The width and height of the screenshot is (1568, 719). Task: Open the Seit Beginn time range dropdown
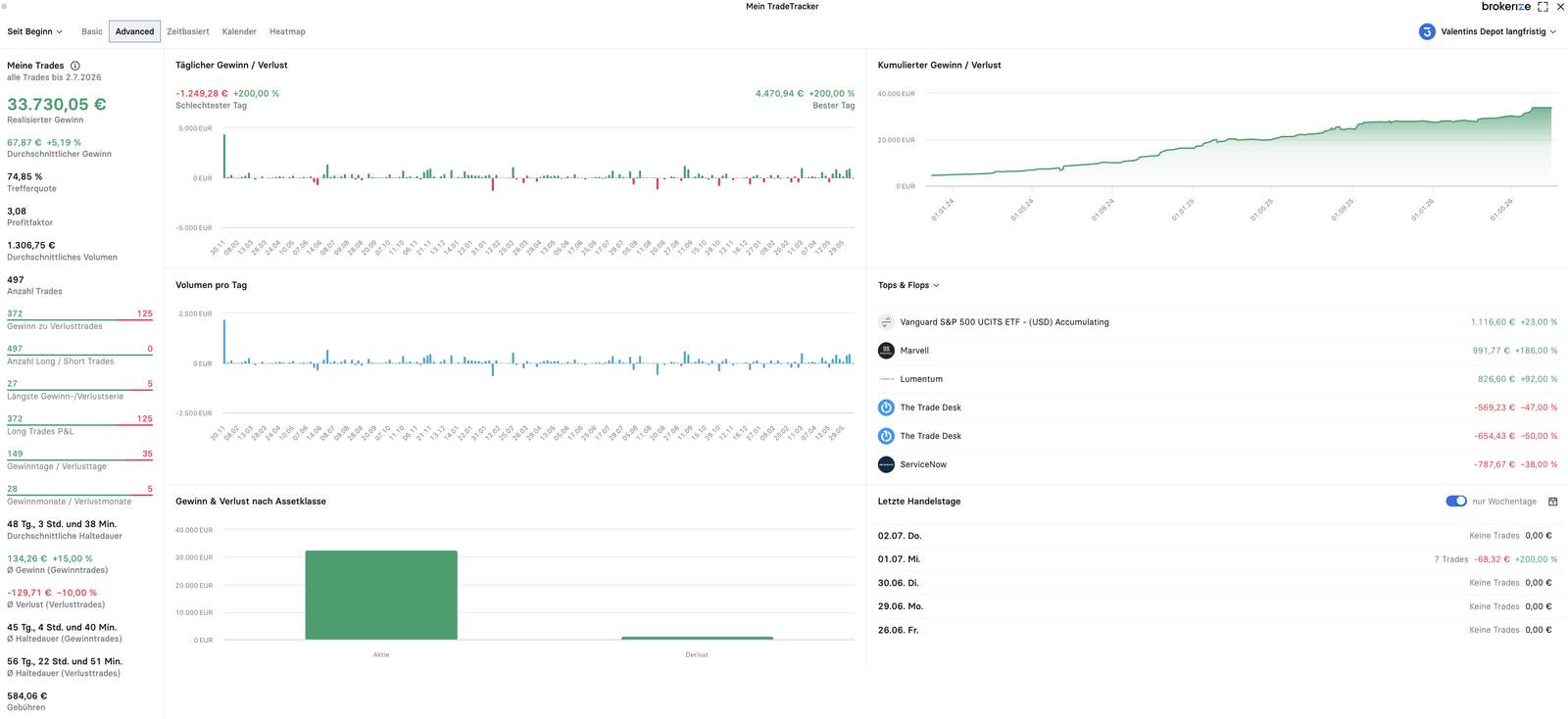pos(35,31)
